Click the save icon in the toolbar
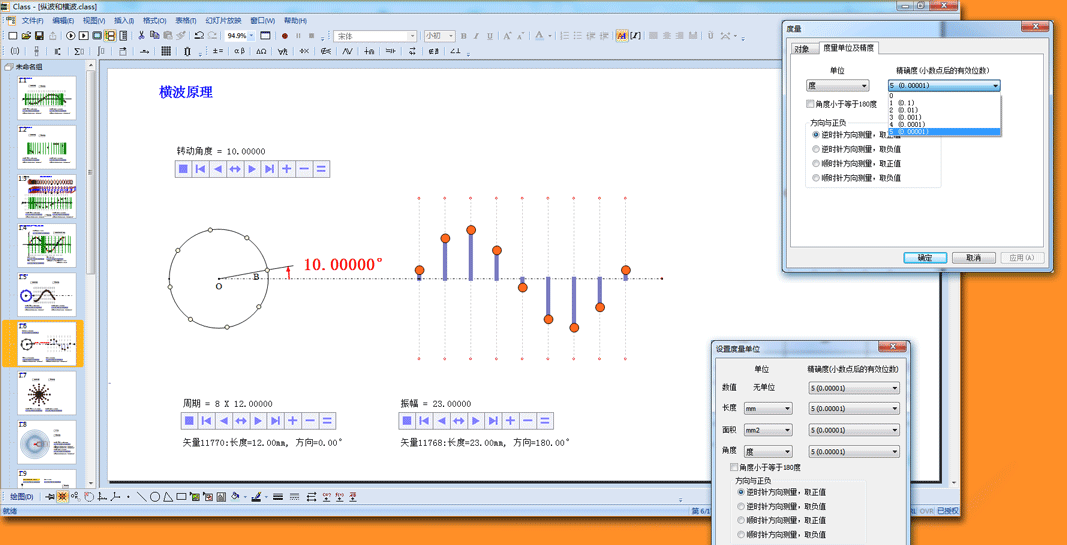Image resolution: width=1067 pixels, height=545 pixels. (39, 36)
